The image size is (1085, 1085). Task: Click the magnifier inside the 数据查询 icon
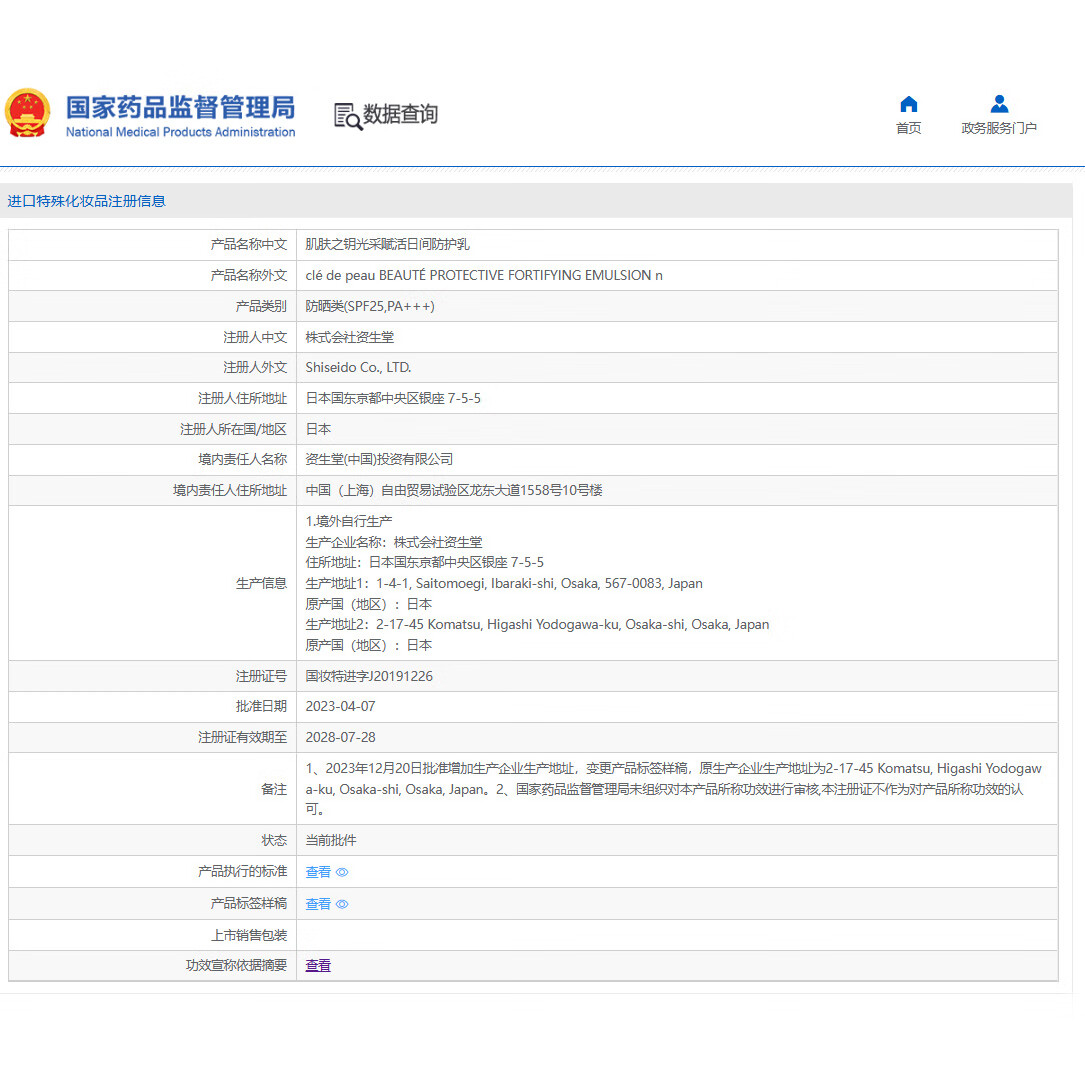pyautogui.click(x=351, y=122)
